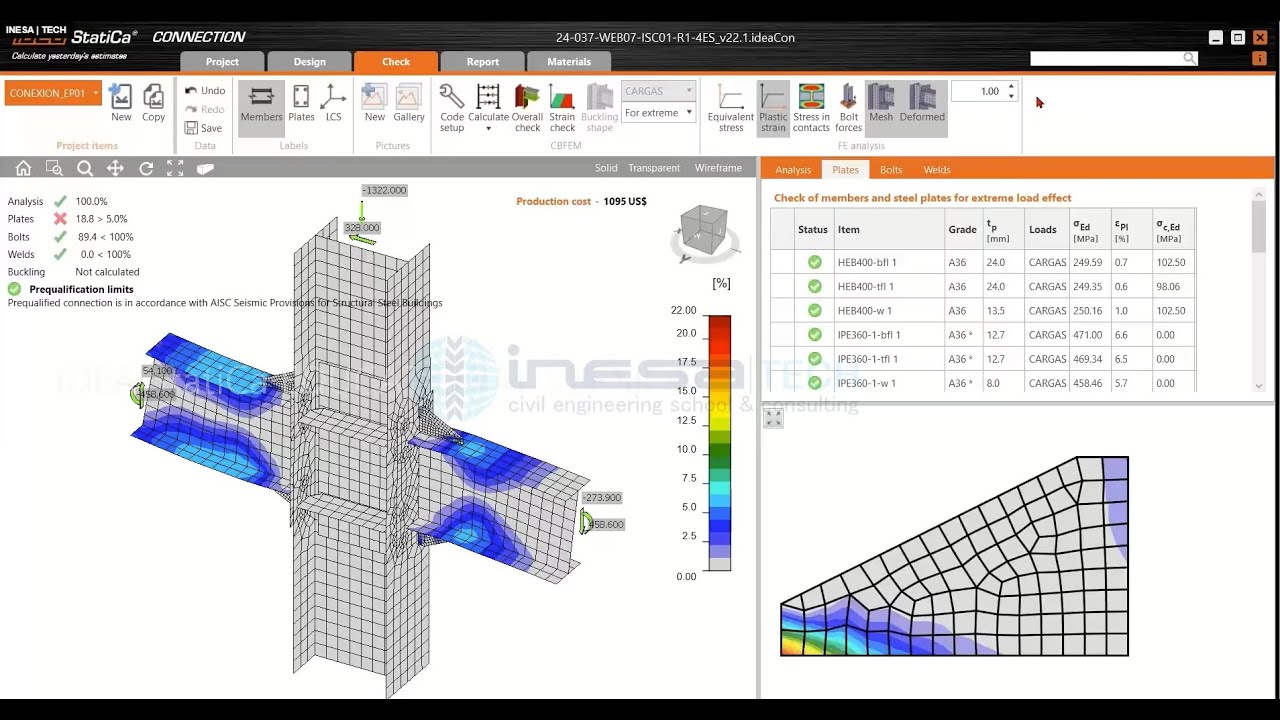Open the Welds results tab

tap(937, 170)
